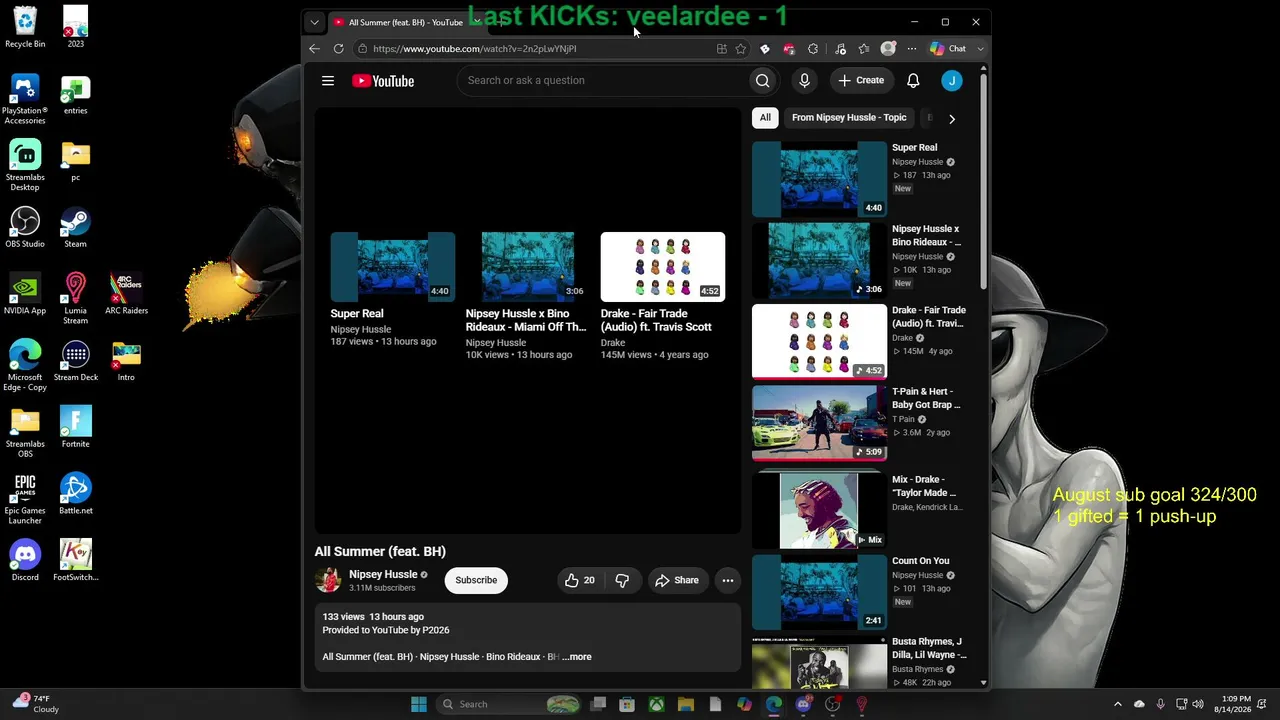Reload the page with the refresh icon

(x=338, y=49)
